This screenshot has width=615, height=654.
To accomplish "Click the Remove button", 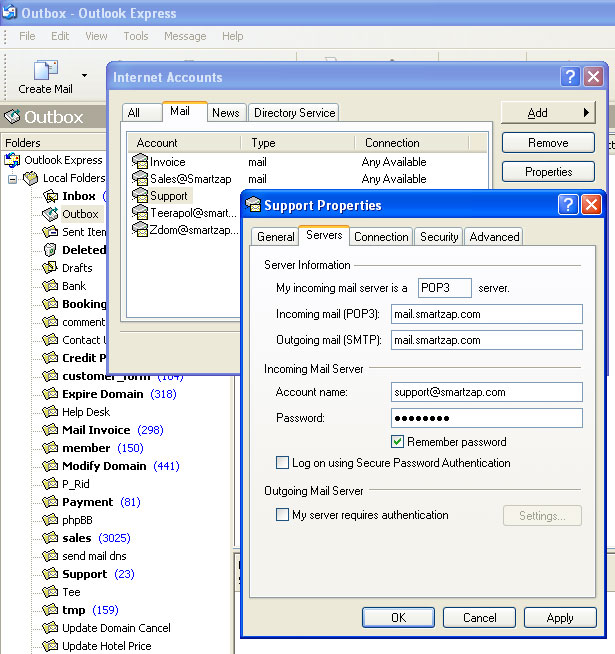I will click(548, 143).
